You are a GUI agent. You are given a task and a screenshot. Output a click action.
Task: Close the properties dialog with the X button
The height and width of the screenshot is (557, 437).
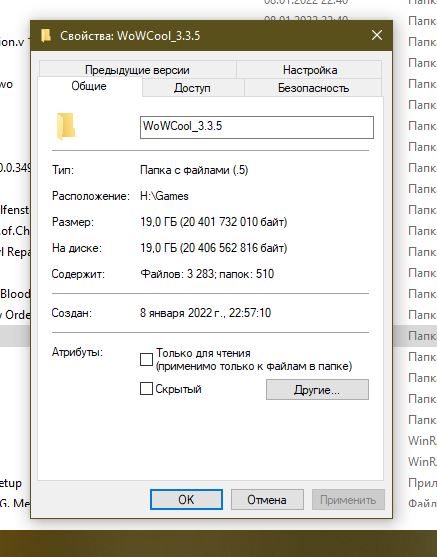pos(377,35)
